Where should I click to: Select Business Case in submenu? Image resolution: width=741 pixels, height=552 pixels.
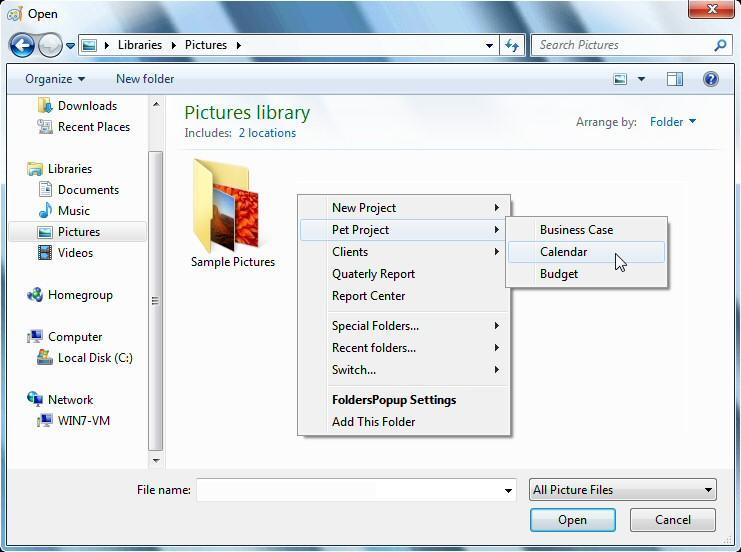click(x=586, y=230)
